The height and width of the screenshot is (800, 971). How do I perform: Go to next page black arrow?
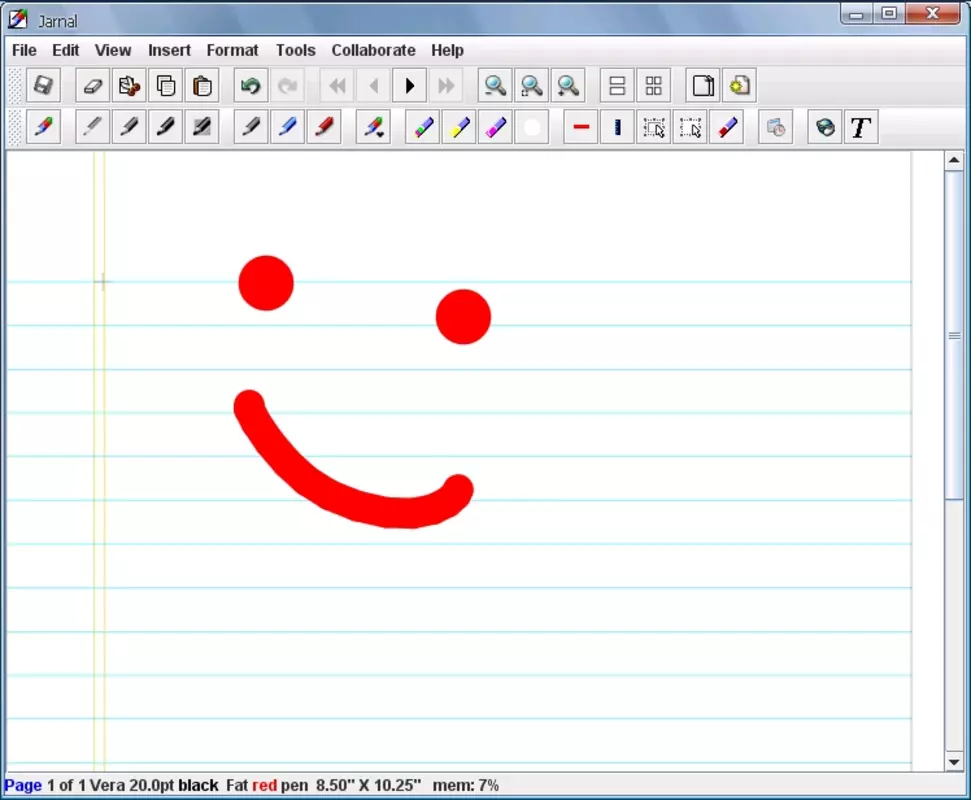409,85
